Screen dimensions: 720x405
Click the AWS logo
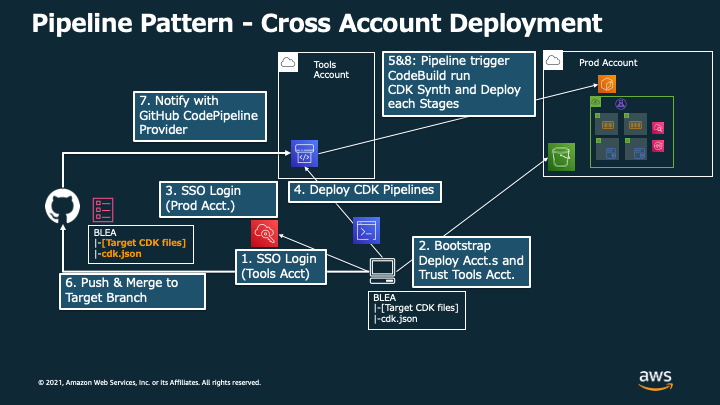(x=655, y=380)
